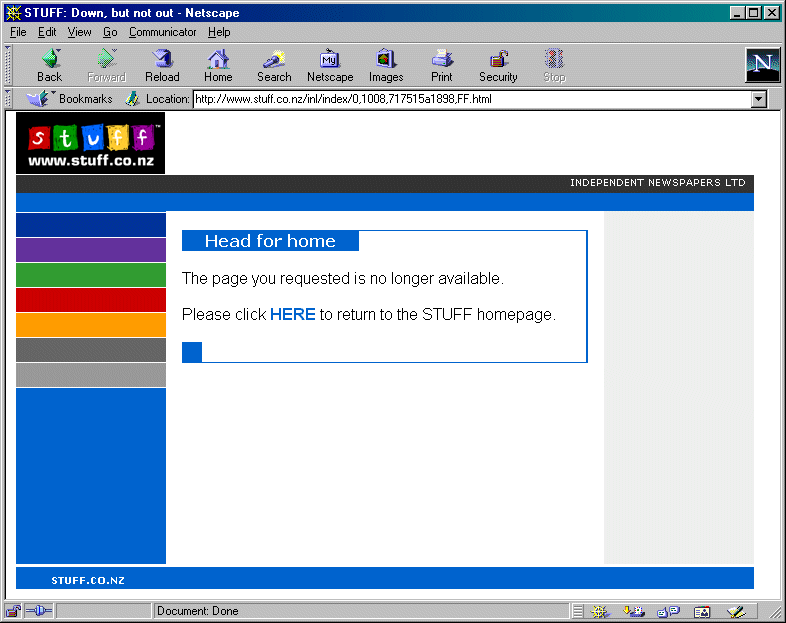Collapse the navigation toolbar using its grip handle

click(x=9, y=66)
